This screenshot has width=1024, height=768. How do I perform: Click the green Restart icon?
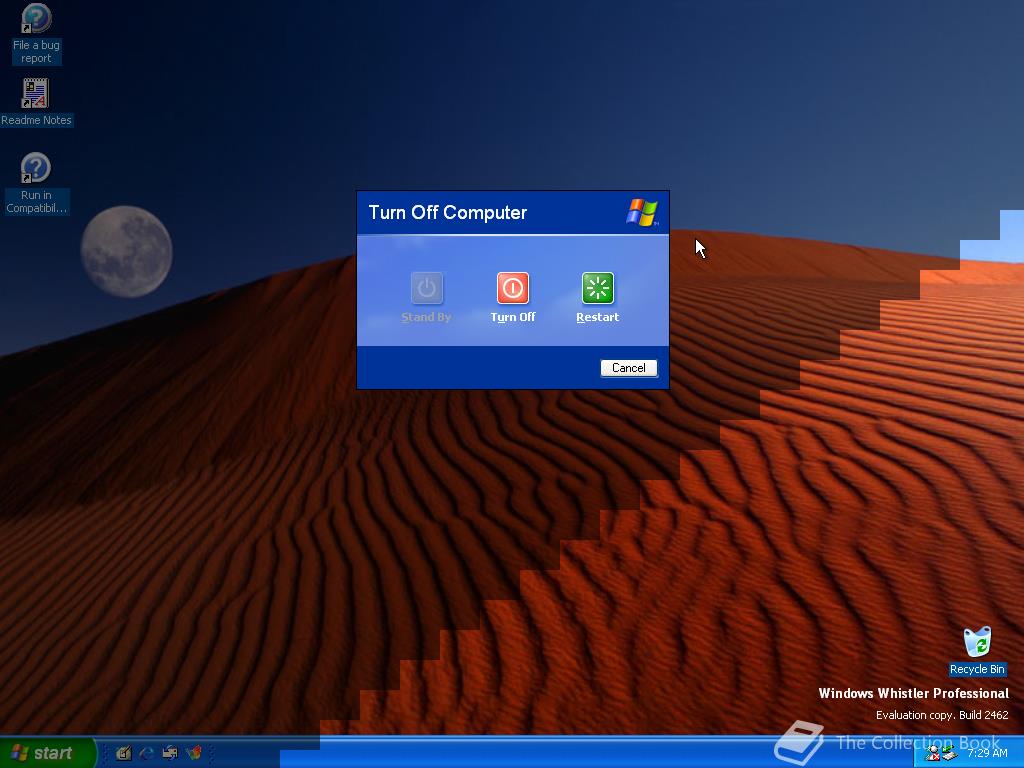tap(598, 288)
